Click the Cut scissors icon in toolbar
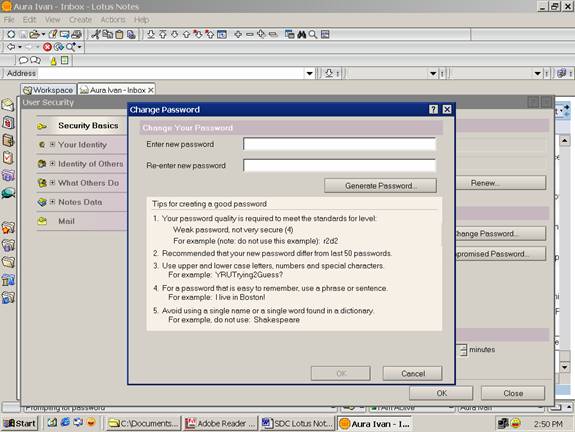 pyautogui.click(x=96, y=34)
